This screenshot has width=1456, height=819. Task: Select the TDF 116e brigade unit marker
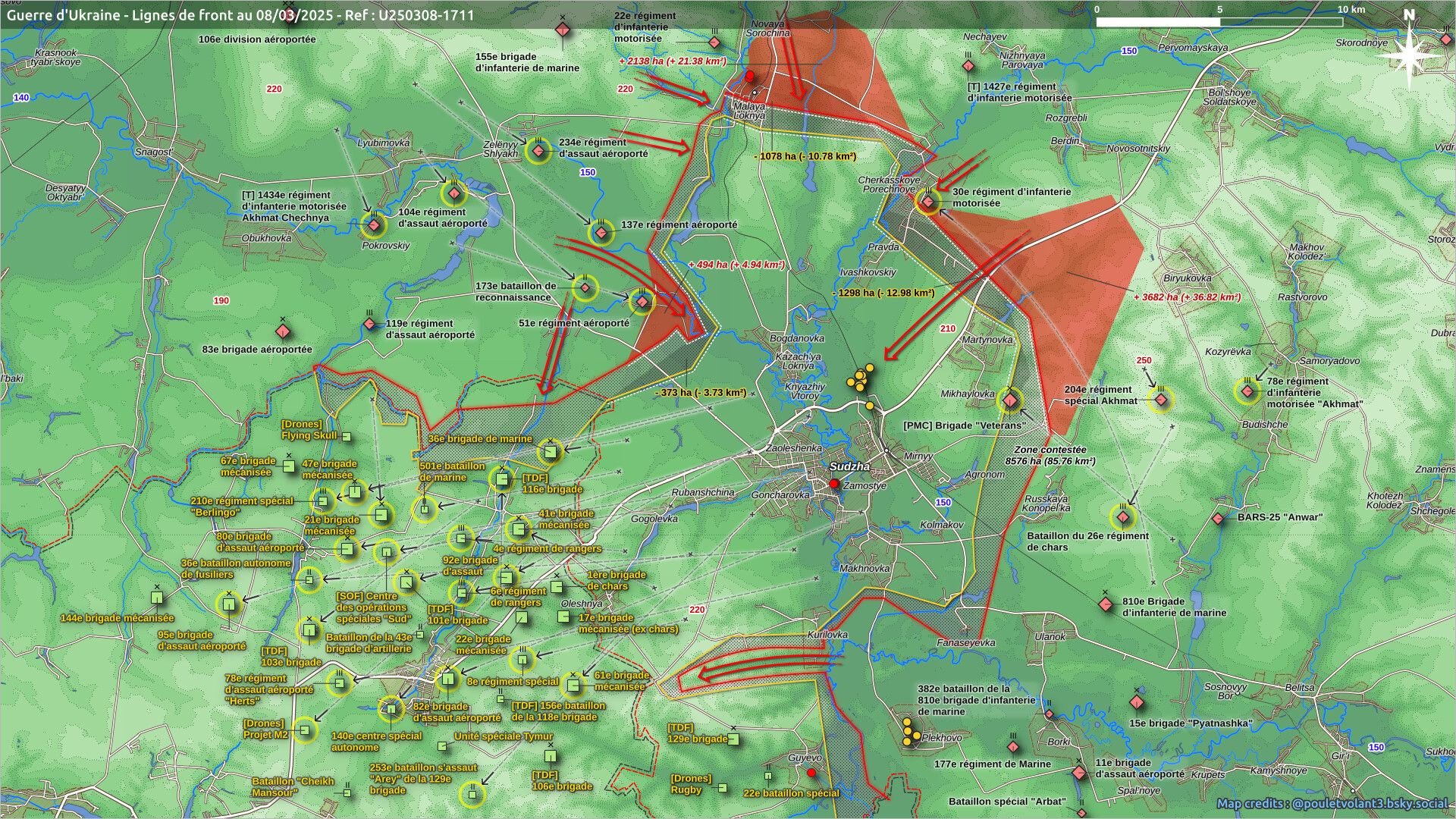click(502, 479)
